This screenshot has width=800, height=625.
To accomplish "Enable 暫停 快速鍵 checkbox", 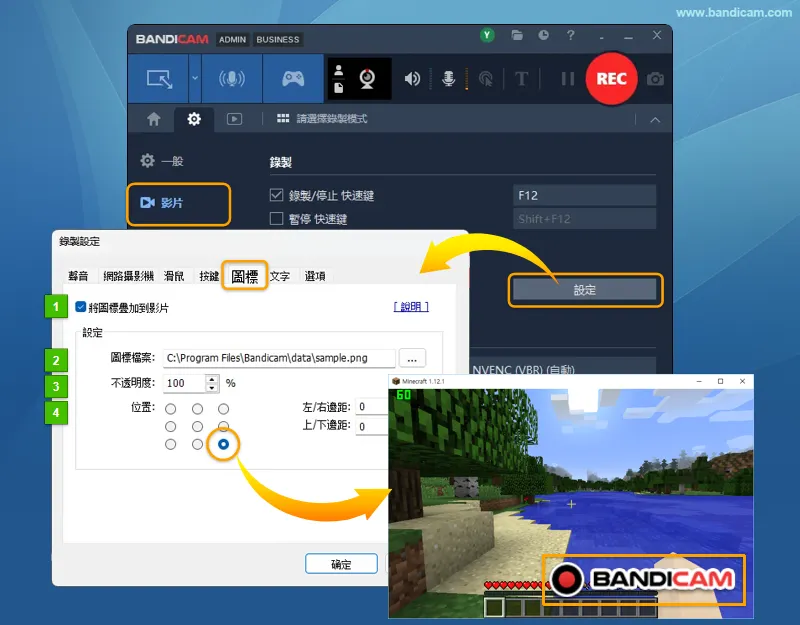I will [277, 218].
